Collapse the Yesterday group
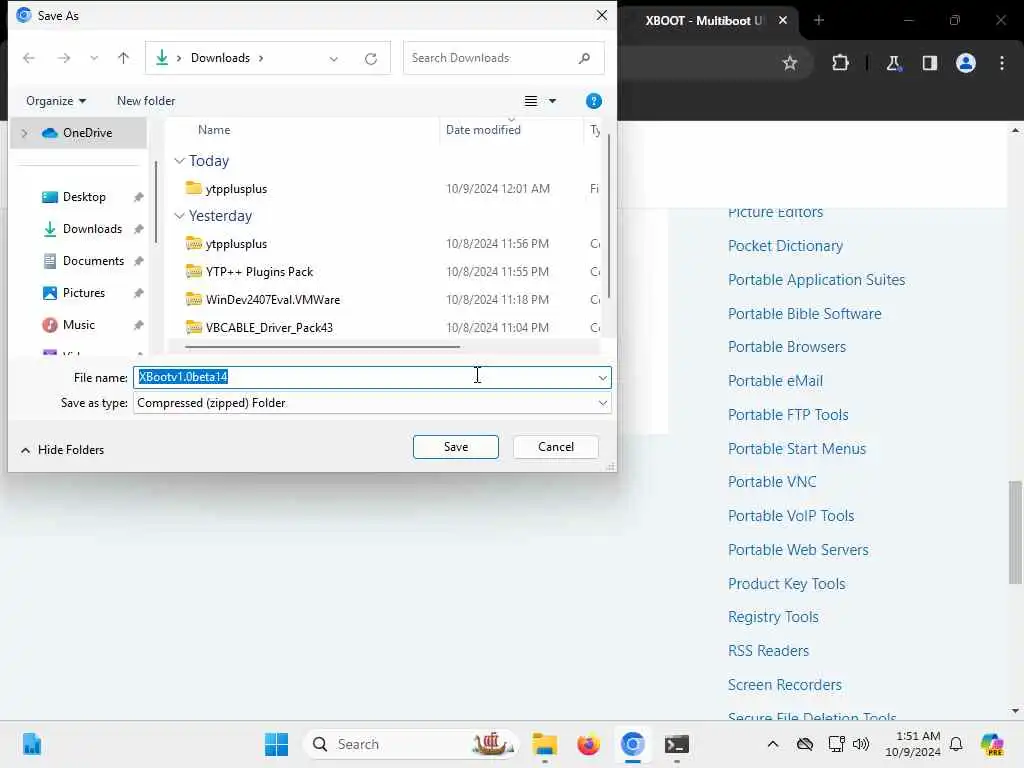 tap(180, 216)
